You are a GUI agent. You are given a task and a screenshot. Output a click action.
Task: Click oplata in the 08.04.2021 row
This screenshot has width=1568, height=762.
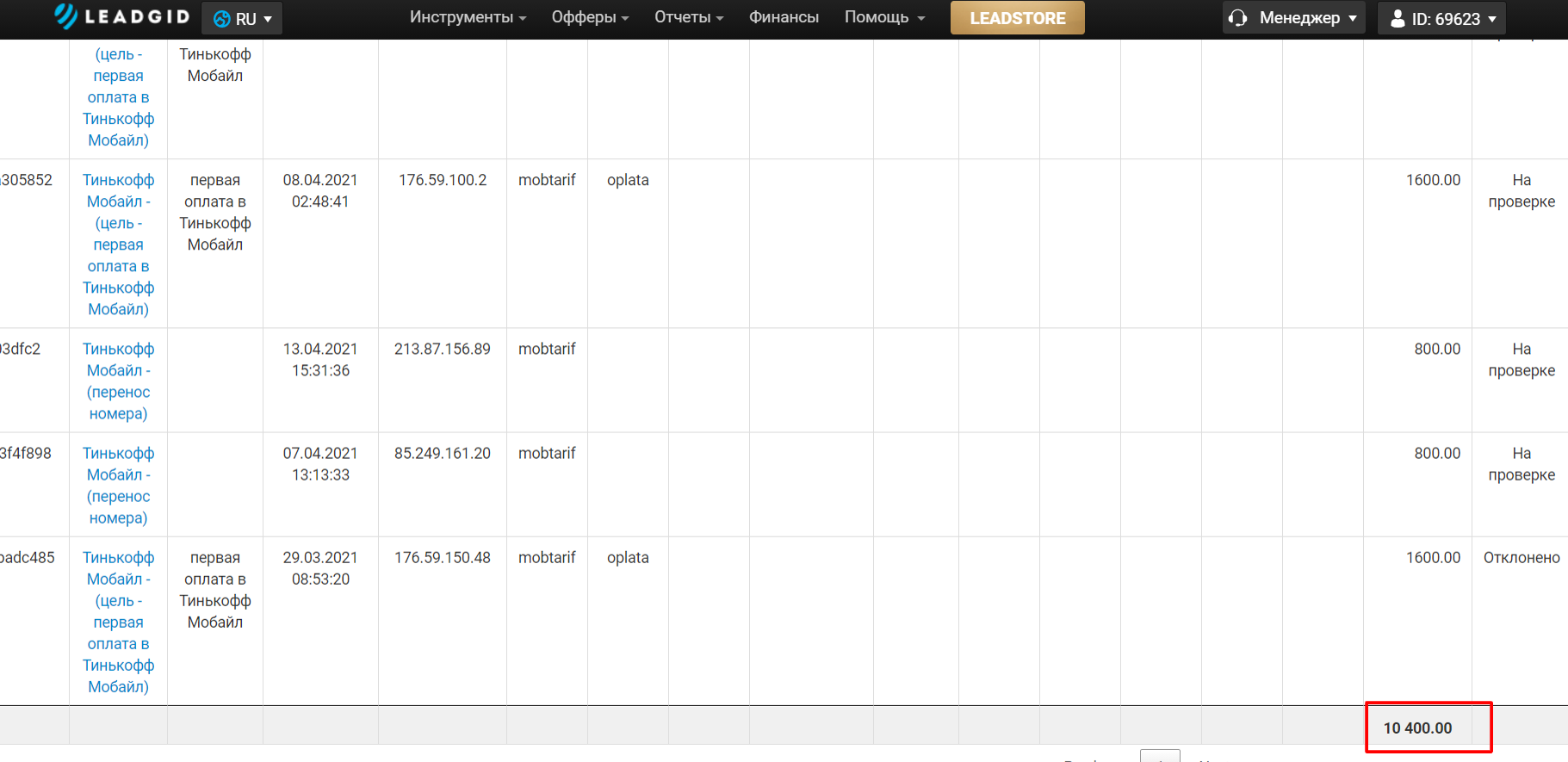click(628, 180)
